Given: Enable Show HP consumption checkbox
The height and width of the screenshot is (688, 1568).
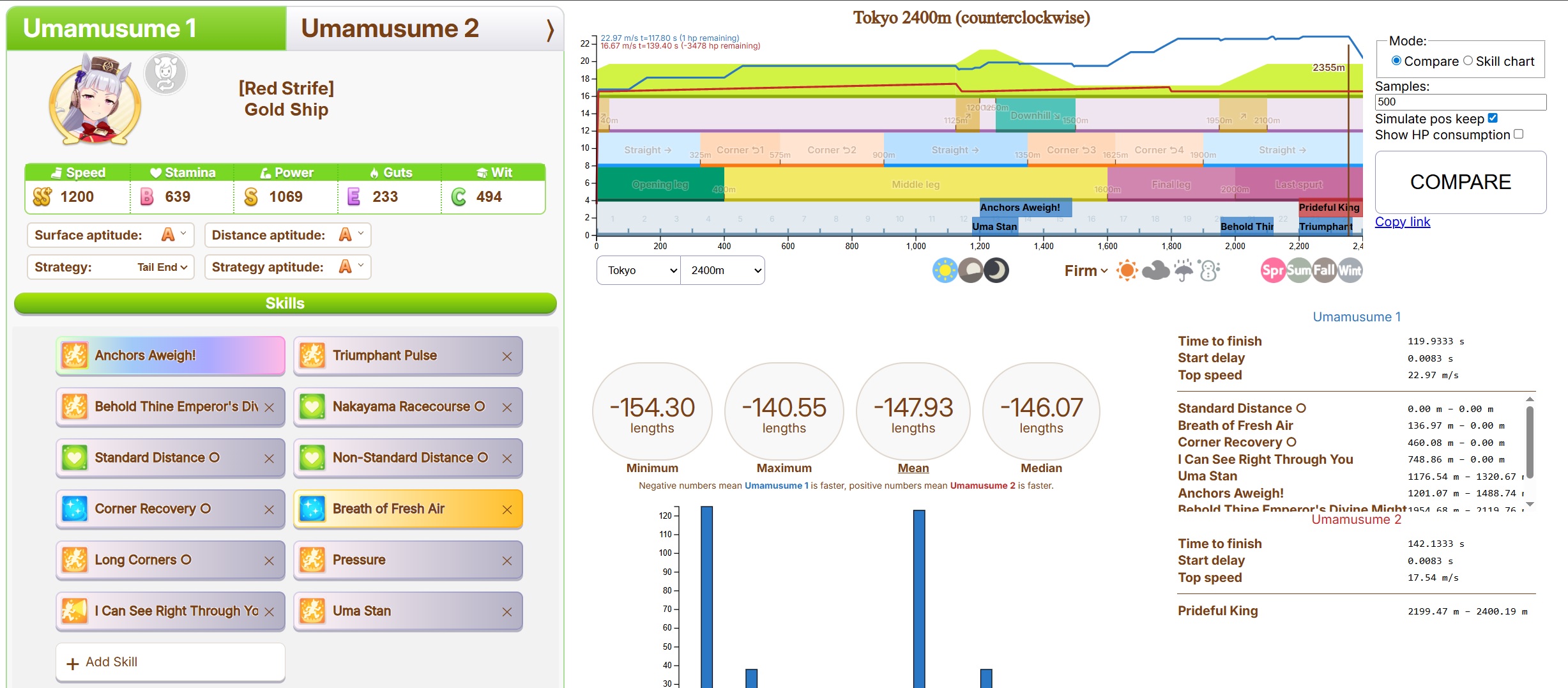Looking at the screenshot, I should [x=1518, y=134].
